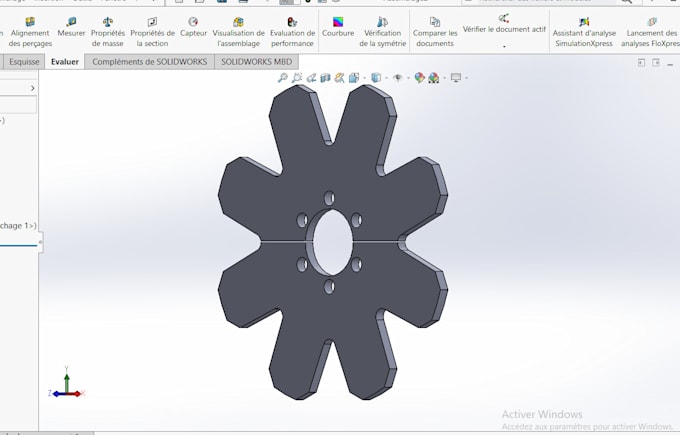This screenshot has width=680, height=435.
Task: Open Dynamic Annotation Views tool
Action: (x=340, y=78)
